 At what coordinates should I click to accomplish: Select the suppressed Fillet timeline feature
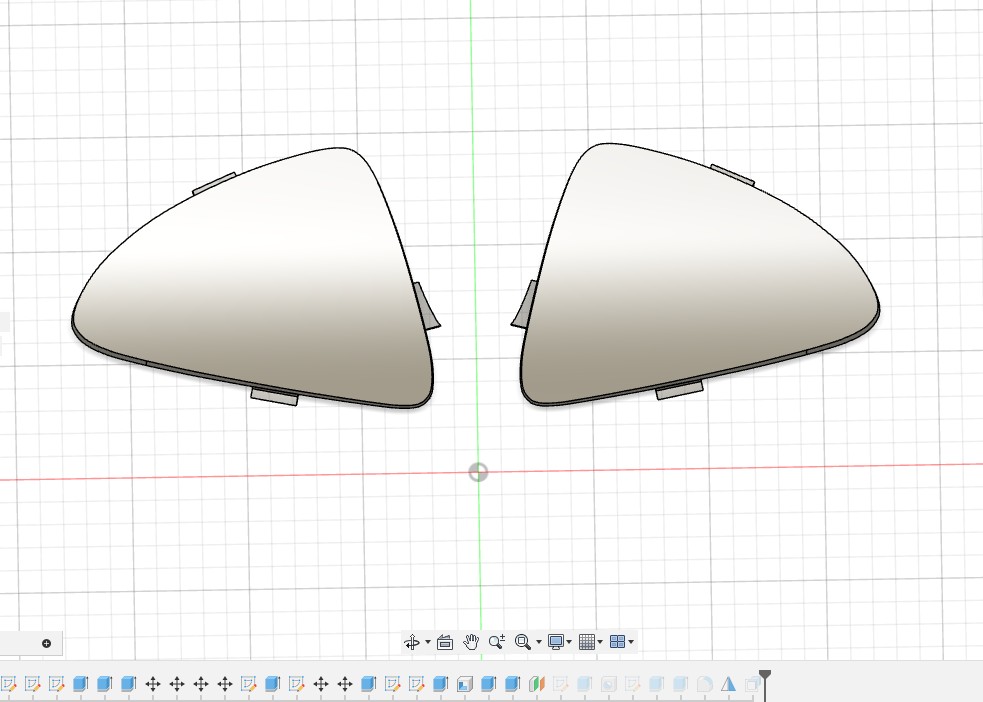pyautogui.click(x=705, y=683)
